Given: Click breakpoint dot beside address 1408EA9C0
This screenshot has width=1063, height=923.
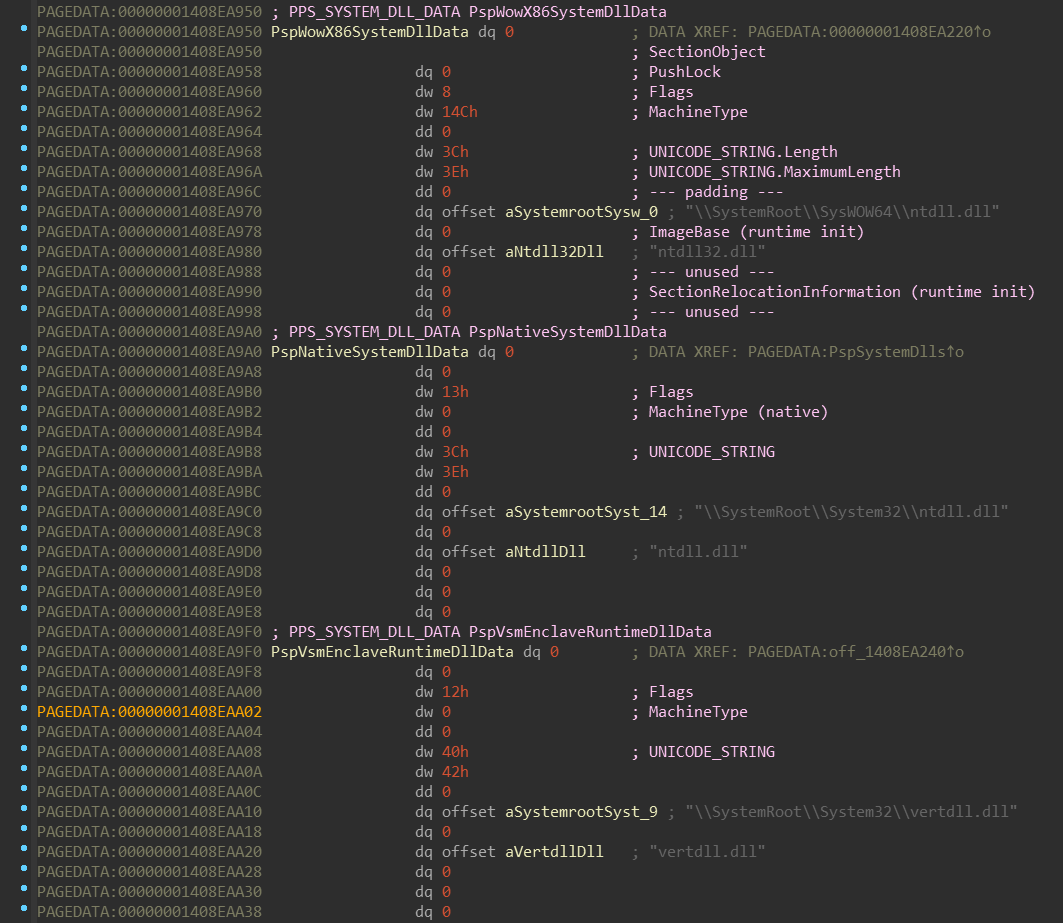Looking at the screenshot, I should coord(24,509).
